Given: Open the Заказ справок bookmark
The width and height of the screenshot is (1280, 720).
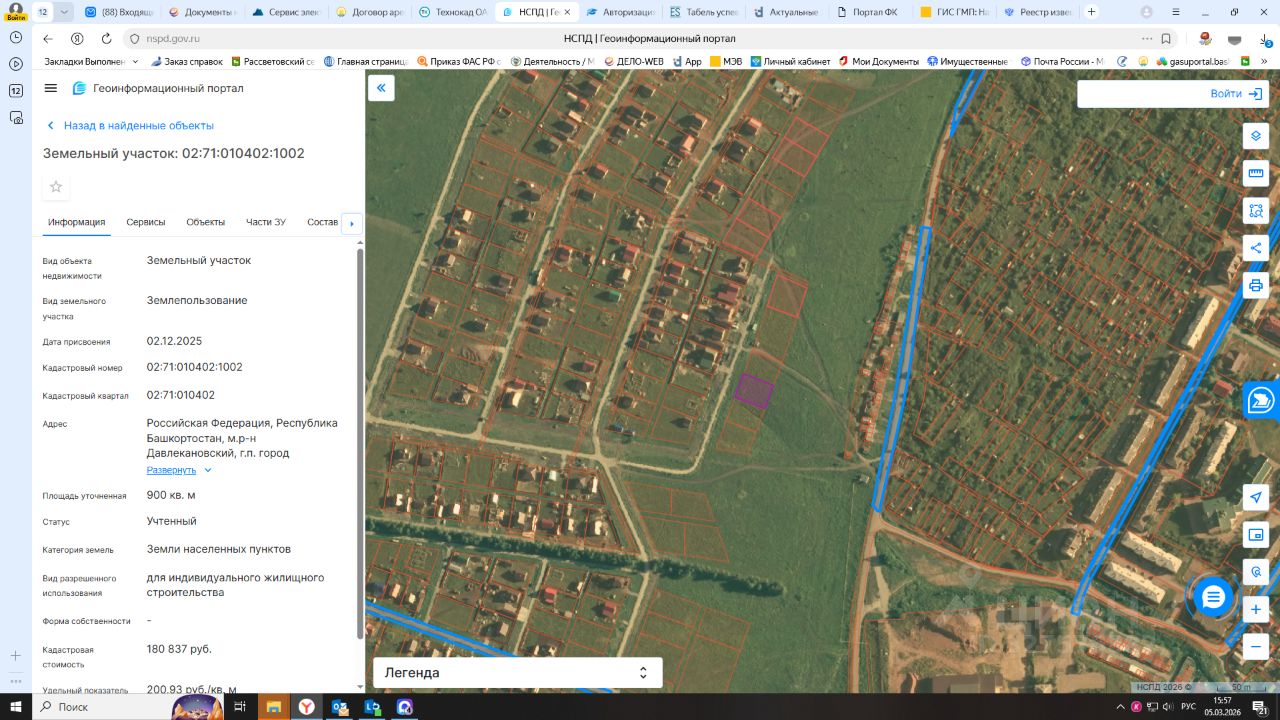Looking at the screenshot, I should point(186,61).
